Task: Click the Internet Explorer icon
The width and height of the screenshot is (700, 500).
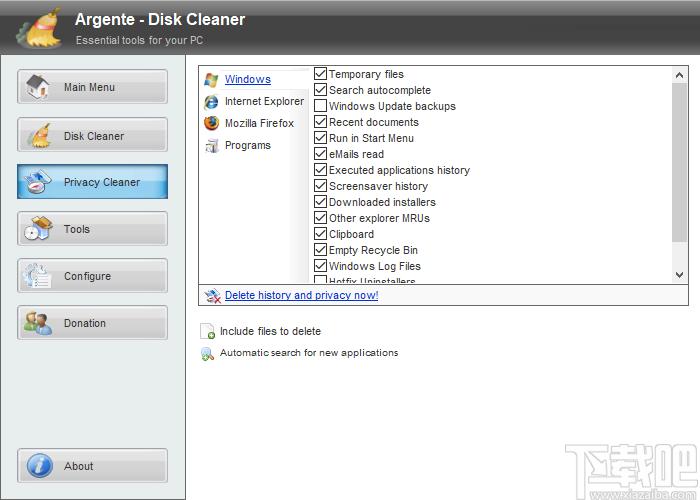Action: 212,102
